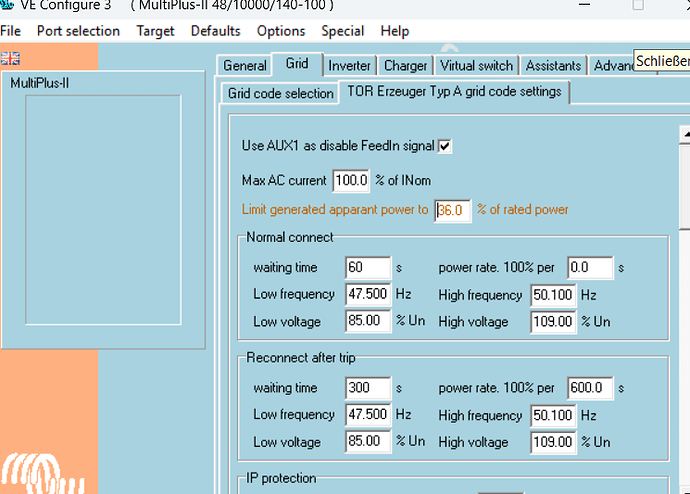The width and height of the screenshot is (690, 494).
Task: Open the Special menu
Action: (x=343, y=31)
